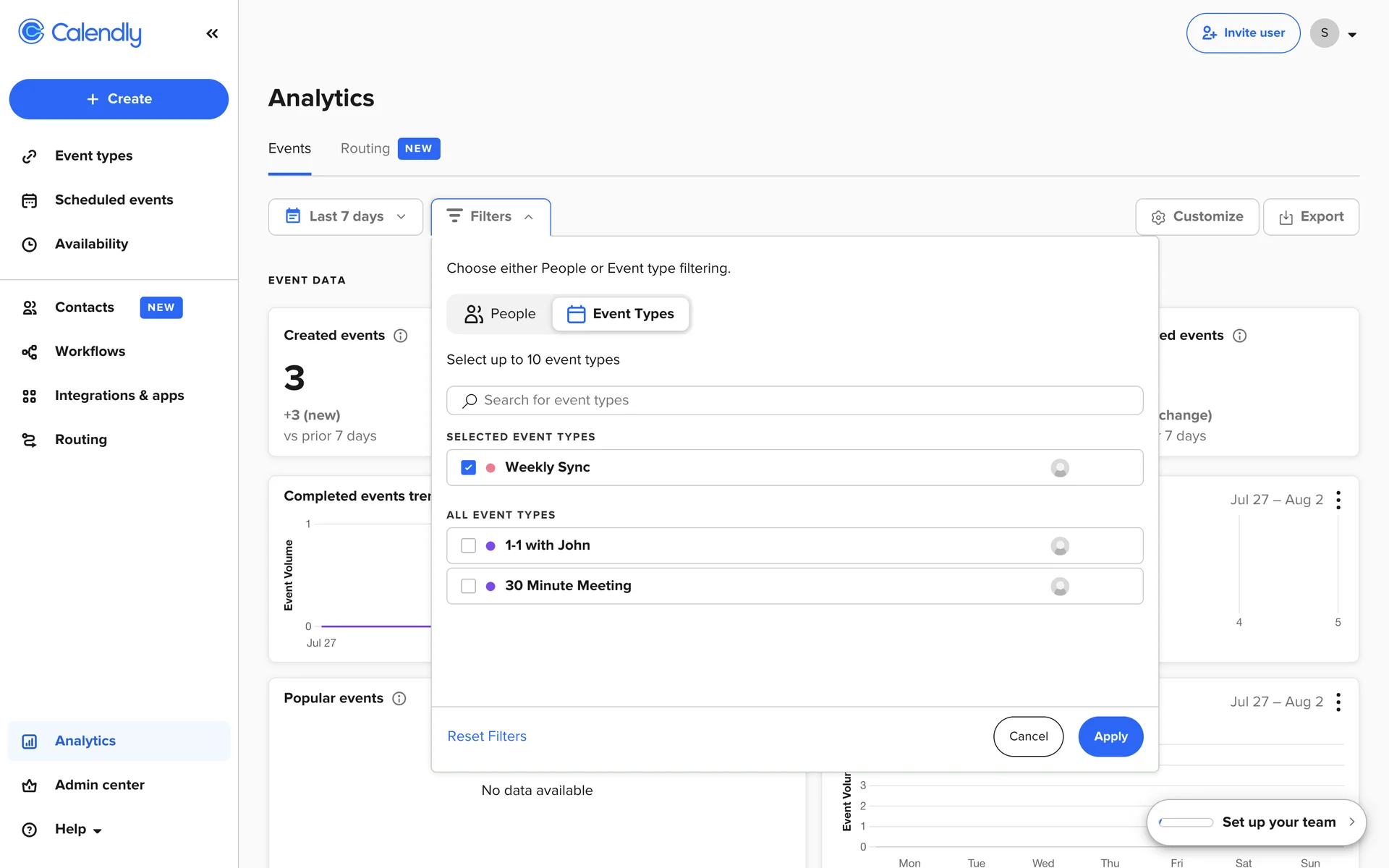Click the Calendly logo
The width and height of the screenshot is (1389, 868).
(x=80, y=33)
